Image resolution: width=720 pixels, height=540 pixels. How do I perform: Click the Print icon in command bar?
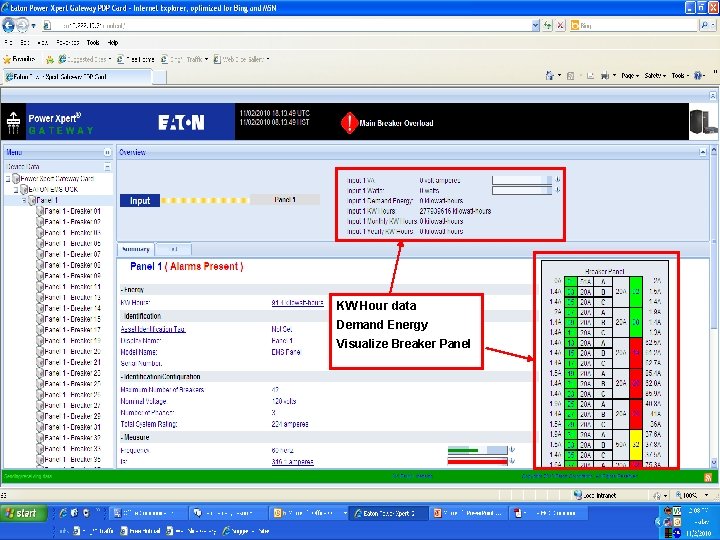tap(605, 76)
